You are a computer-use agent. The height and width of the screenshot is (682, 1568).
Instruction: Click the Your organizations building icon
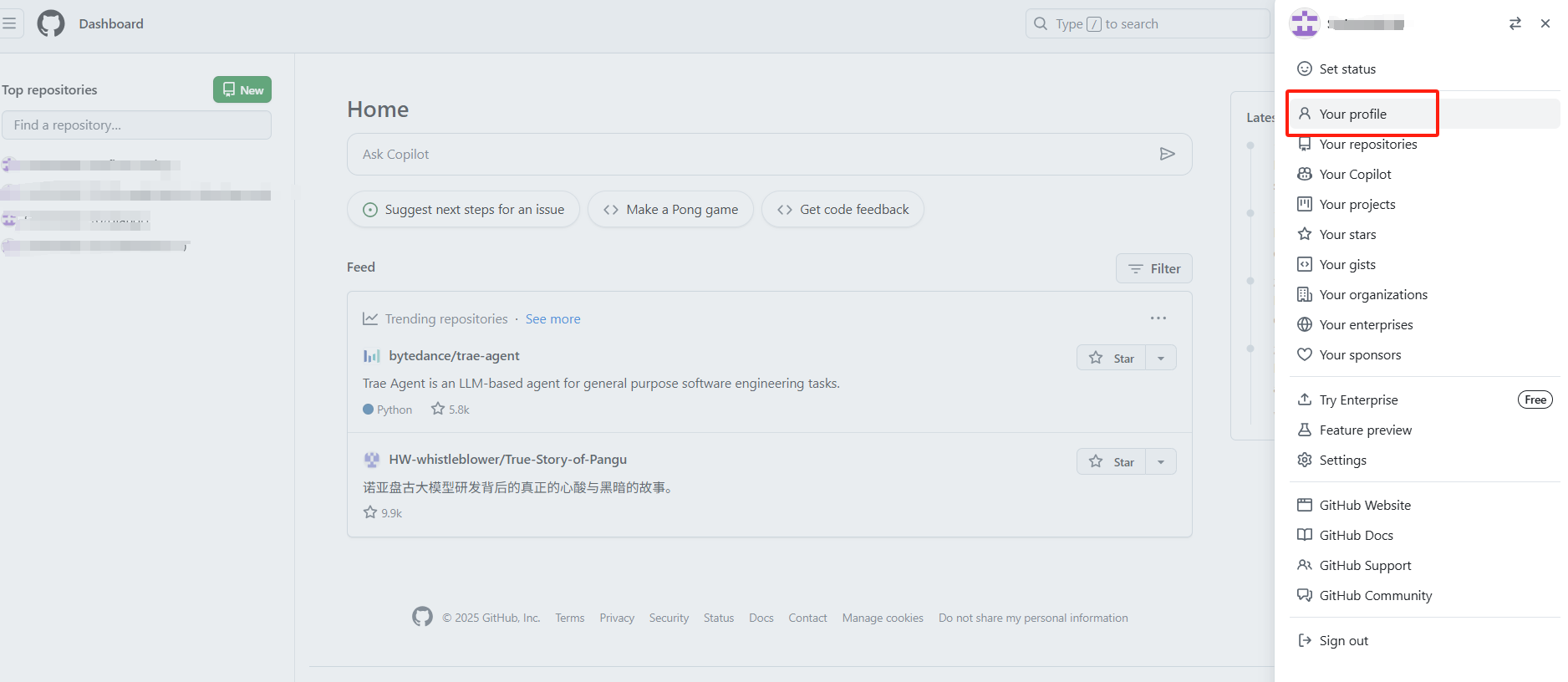point(1305,294)
